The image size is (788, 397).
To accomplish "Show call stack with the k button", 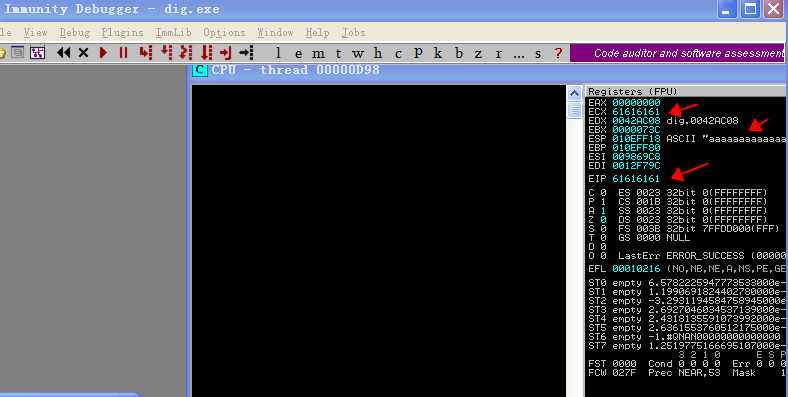I will coord(438,53).
